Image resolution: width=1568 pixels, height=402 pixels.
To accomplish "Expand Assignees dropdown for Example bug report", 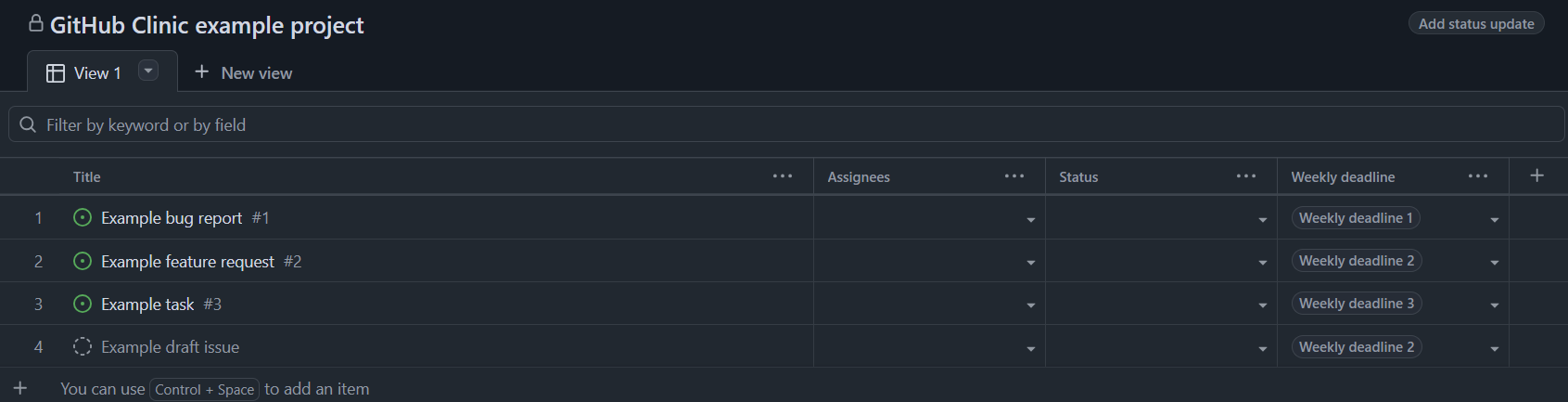I will [x=1030, y=220].
